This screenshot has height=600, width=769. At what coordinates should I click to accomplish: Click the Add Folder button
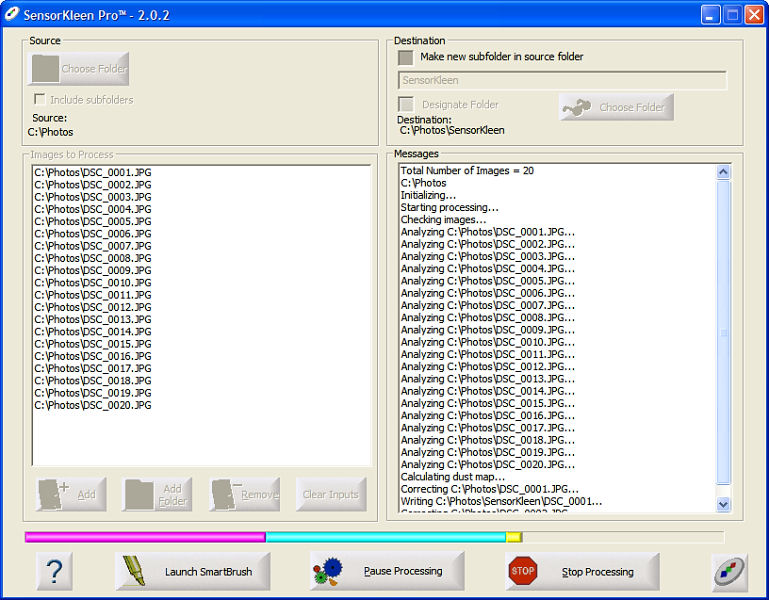pyautogui.click(x=157, y=494)
